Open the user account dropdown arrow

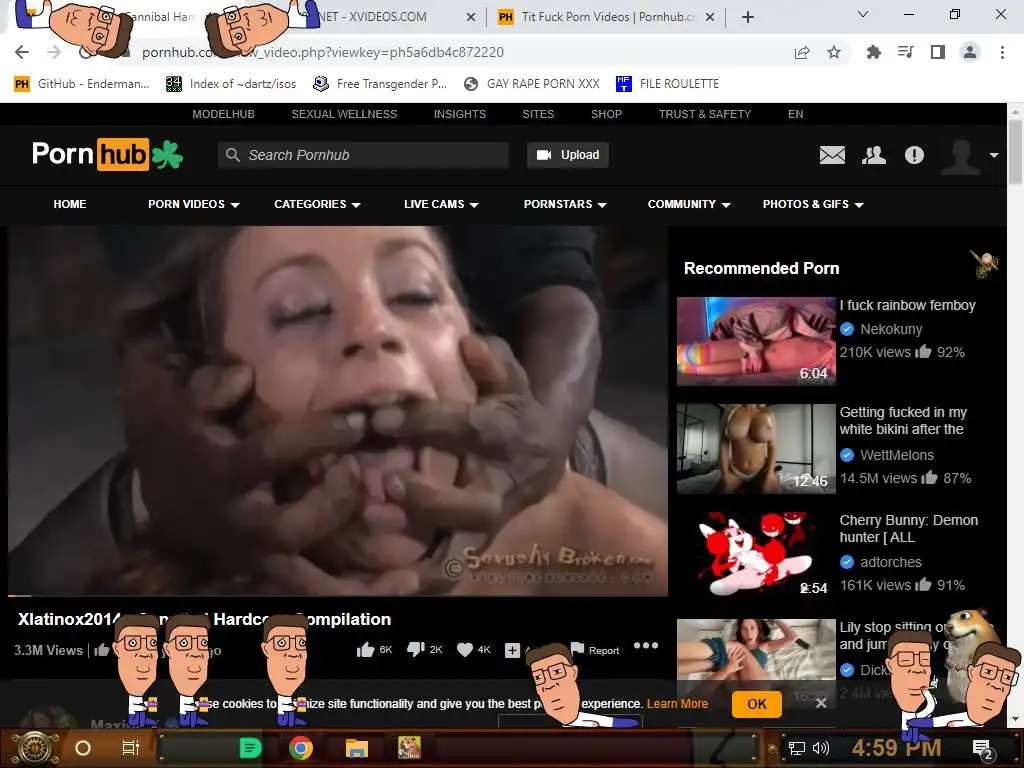click(x=993, y=155)
